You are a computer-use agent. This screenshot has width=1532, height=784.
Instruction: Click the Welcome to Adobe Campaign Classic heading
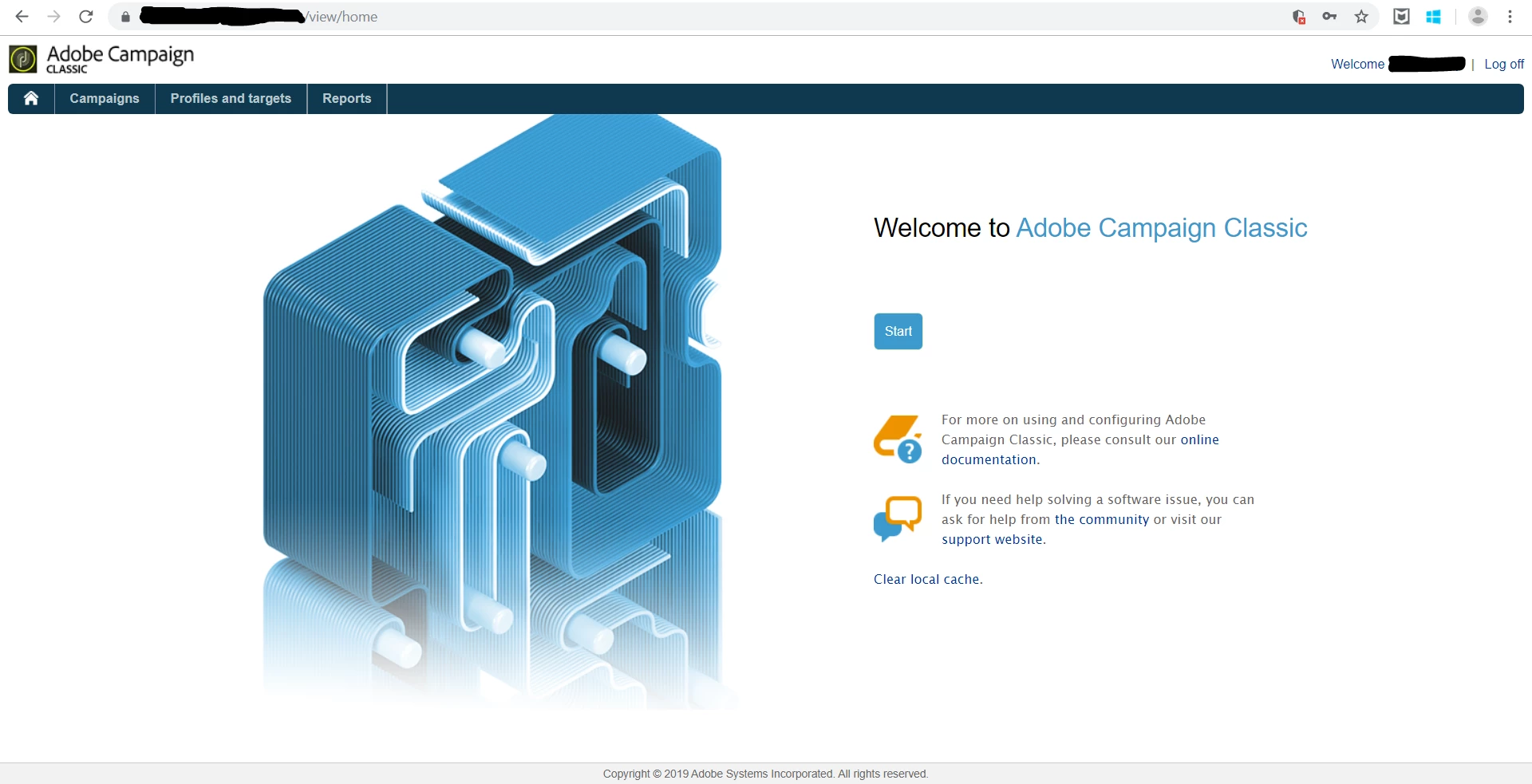point(1091,228)
